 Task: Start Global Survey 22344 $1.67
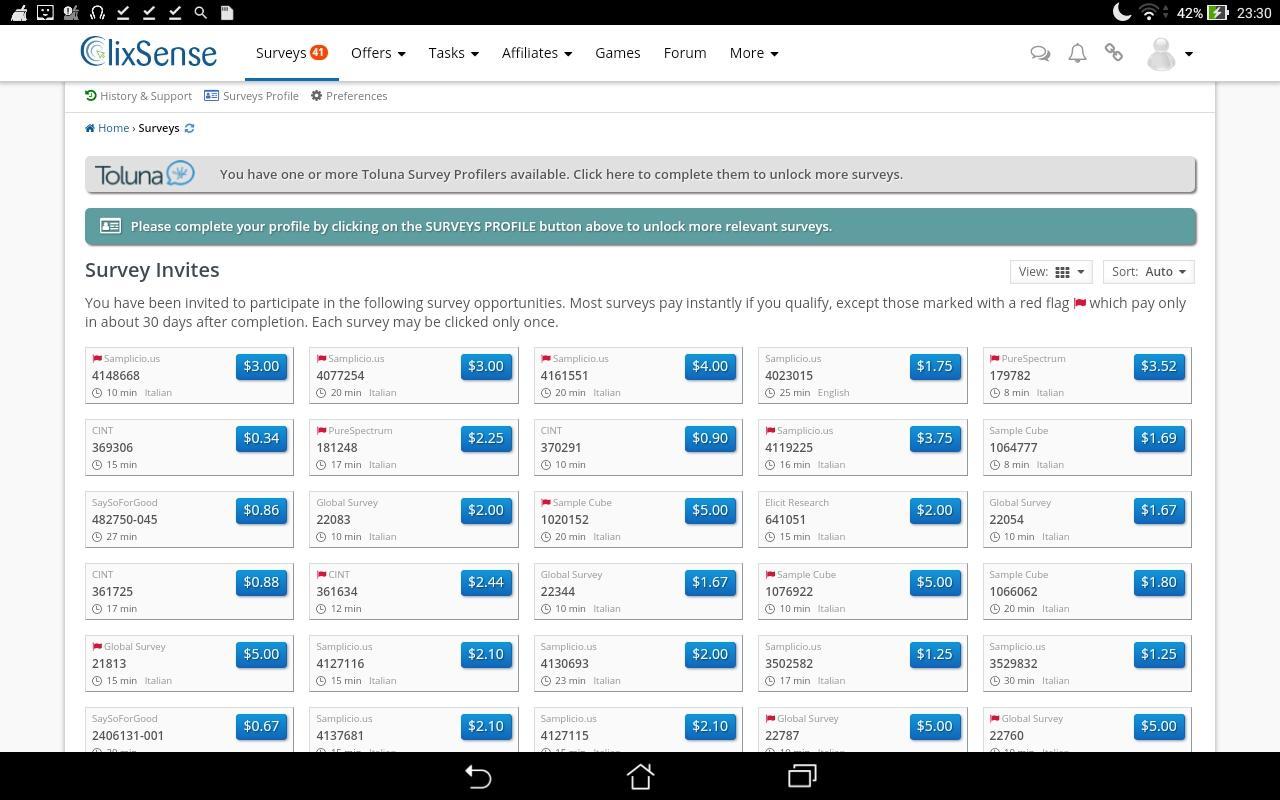[x=710, y=582]
